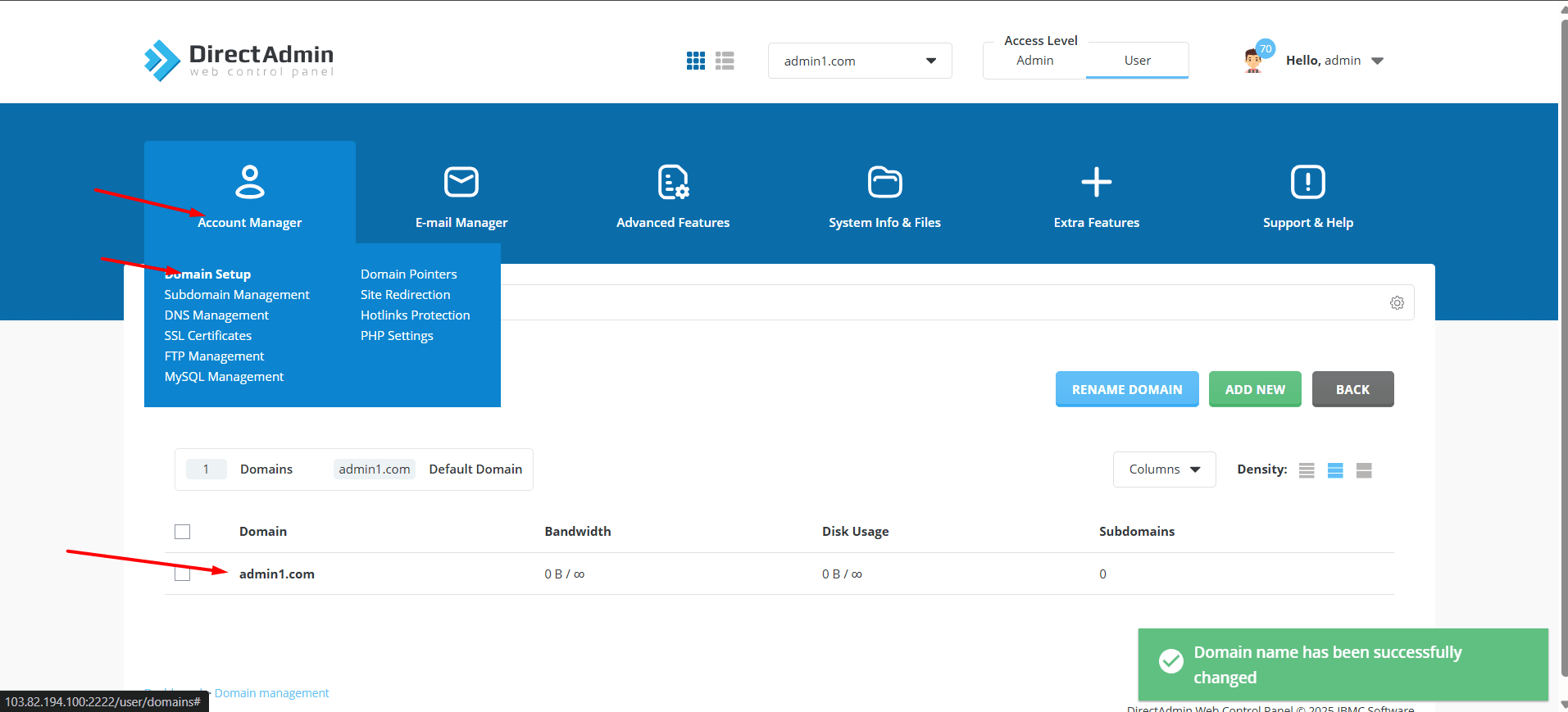Switch to list view layout icon
The image size is (1568, 712).
pos(725,61)
